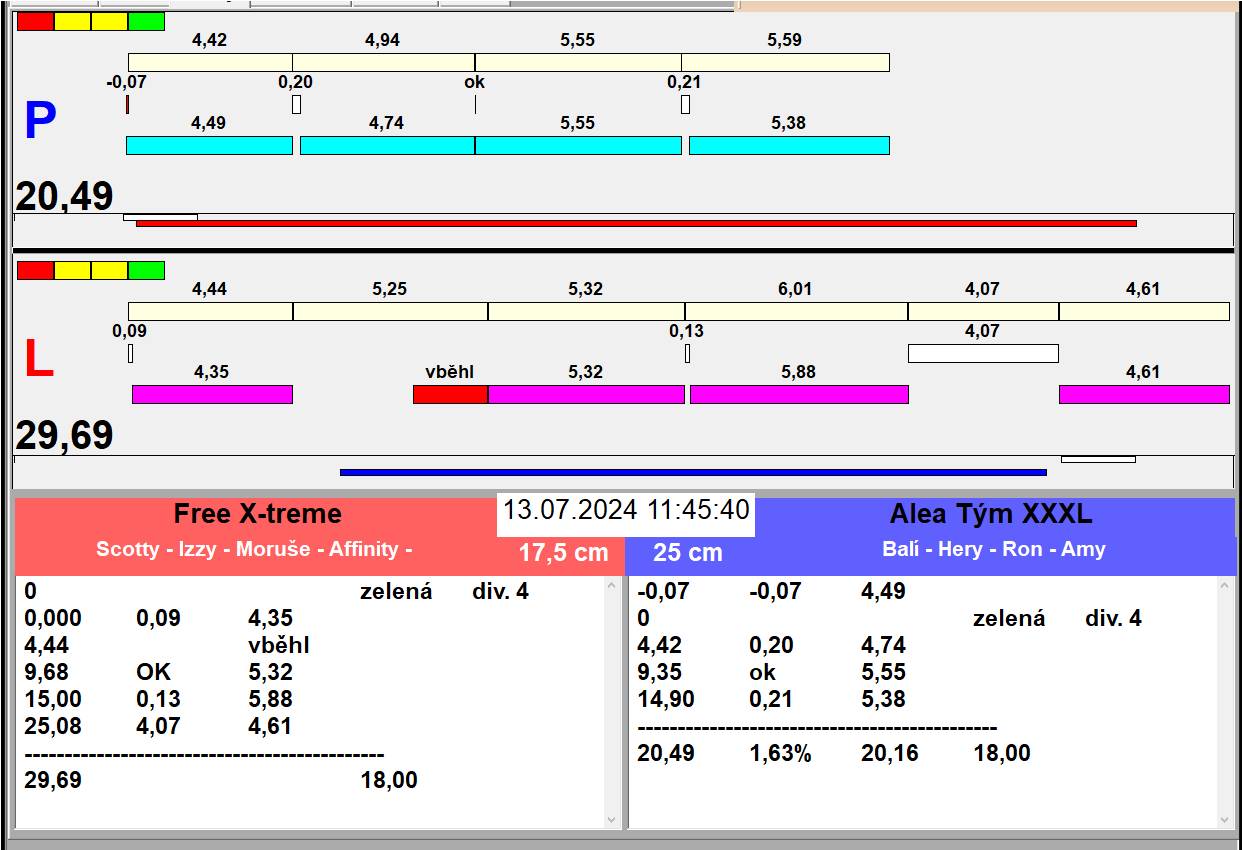The image size is (1242, 850).
Task: Click the red progress bar under 20,49
Action: (x=636, y=223)
